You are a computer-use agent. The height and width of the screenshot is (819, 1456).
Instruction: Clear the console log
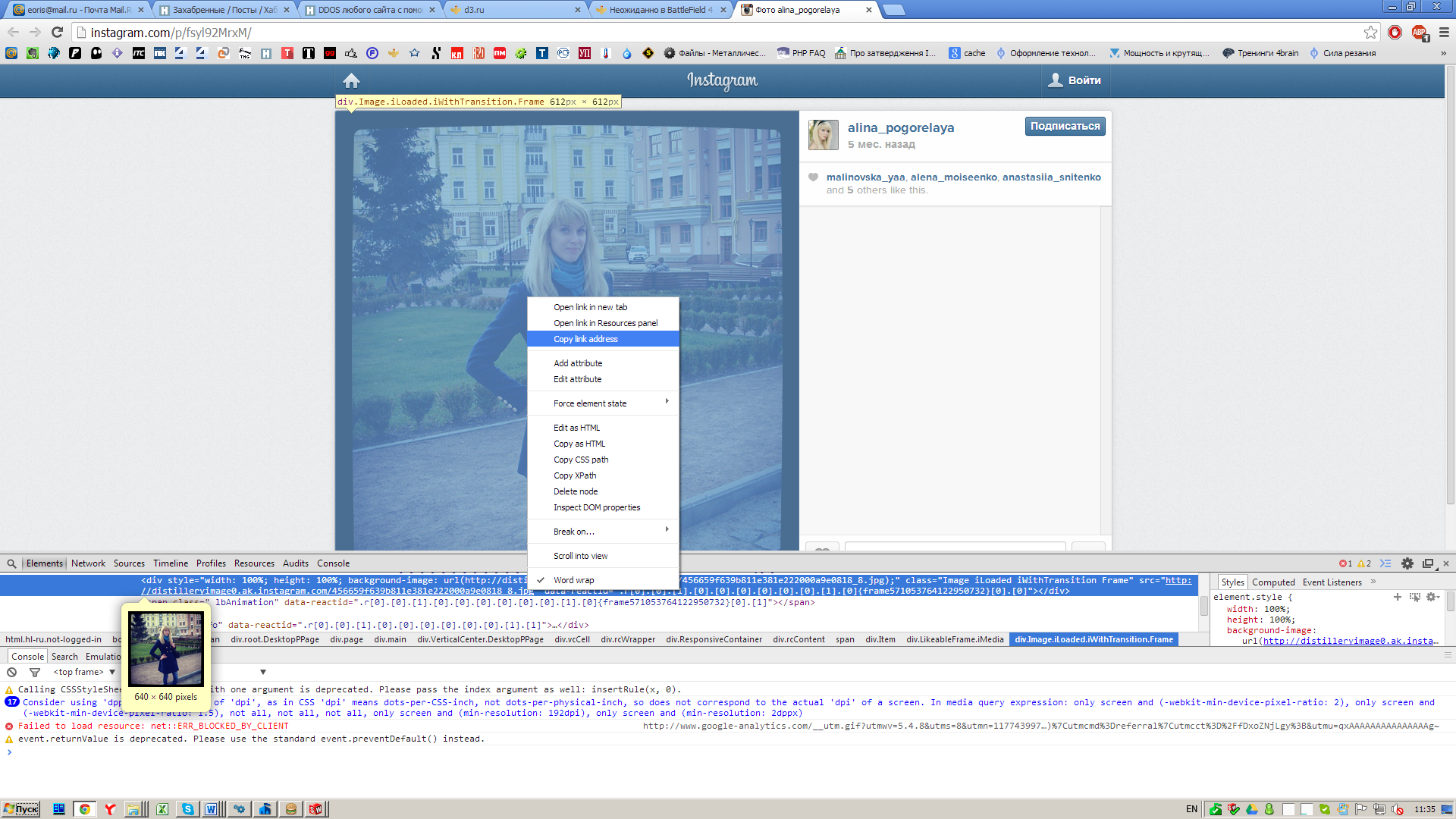coord(12,672)
